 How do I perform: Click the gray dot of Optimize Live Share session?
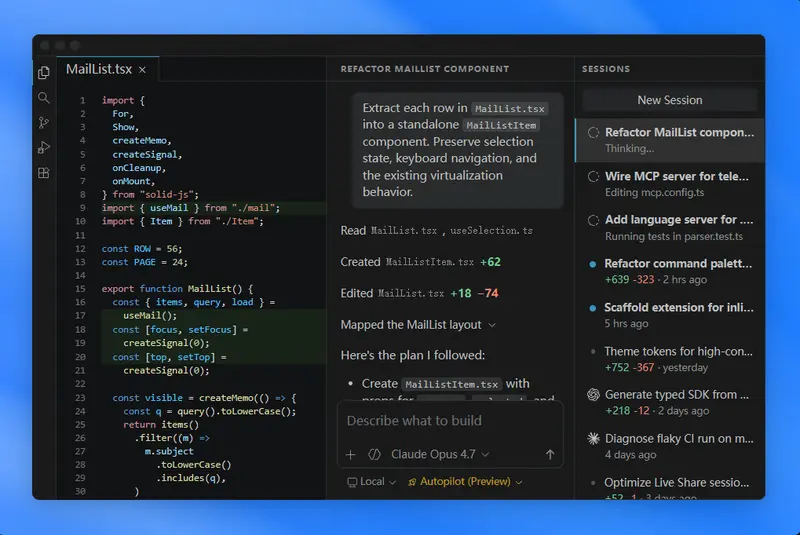[x=592, y=482]
